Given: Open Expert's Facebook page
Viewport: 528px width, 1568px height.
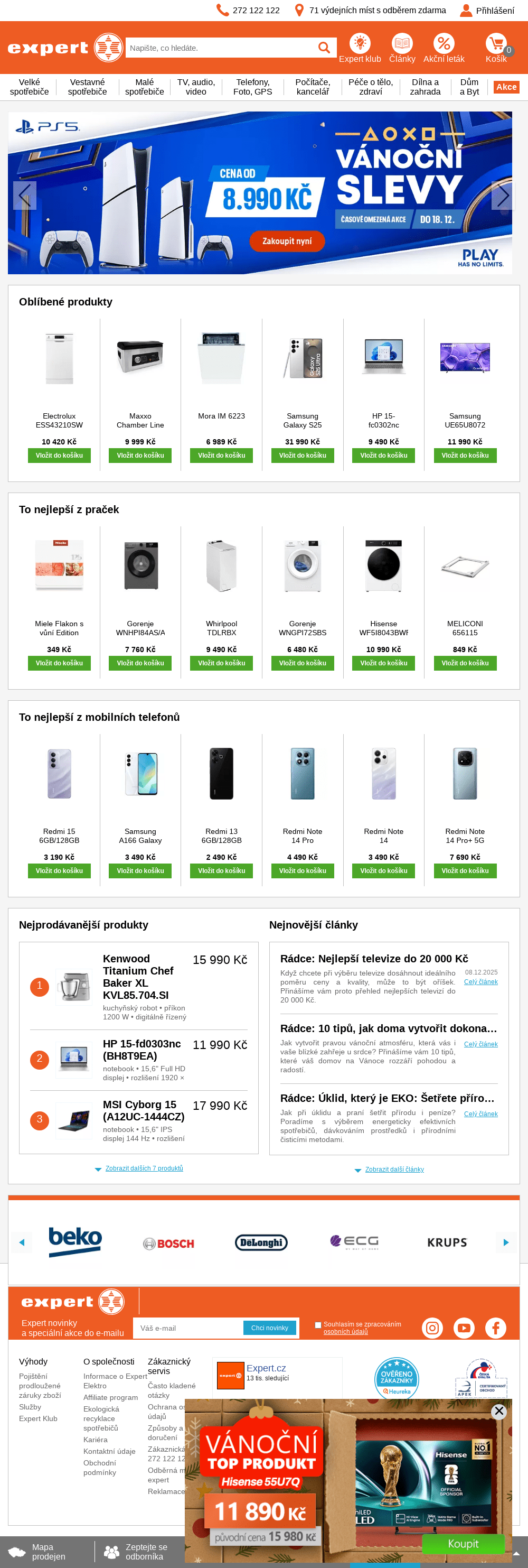Looking at the screenshot, I should [496, 1328].
